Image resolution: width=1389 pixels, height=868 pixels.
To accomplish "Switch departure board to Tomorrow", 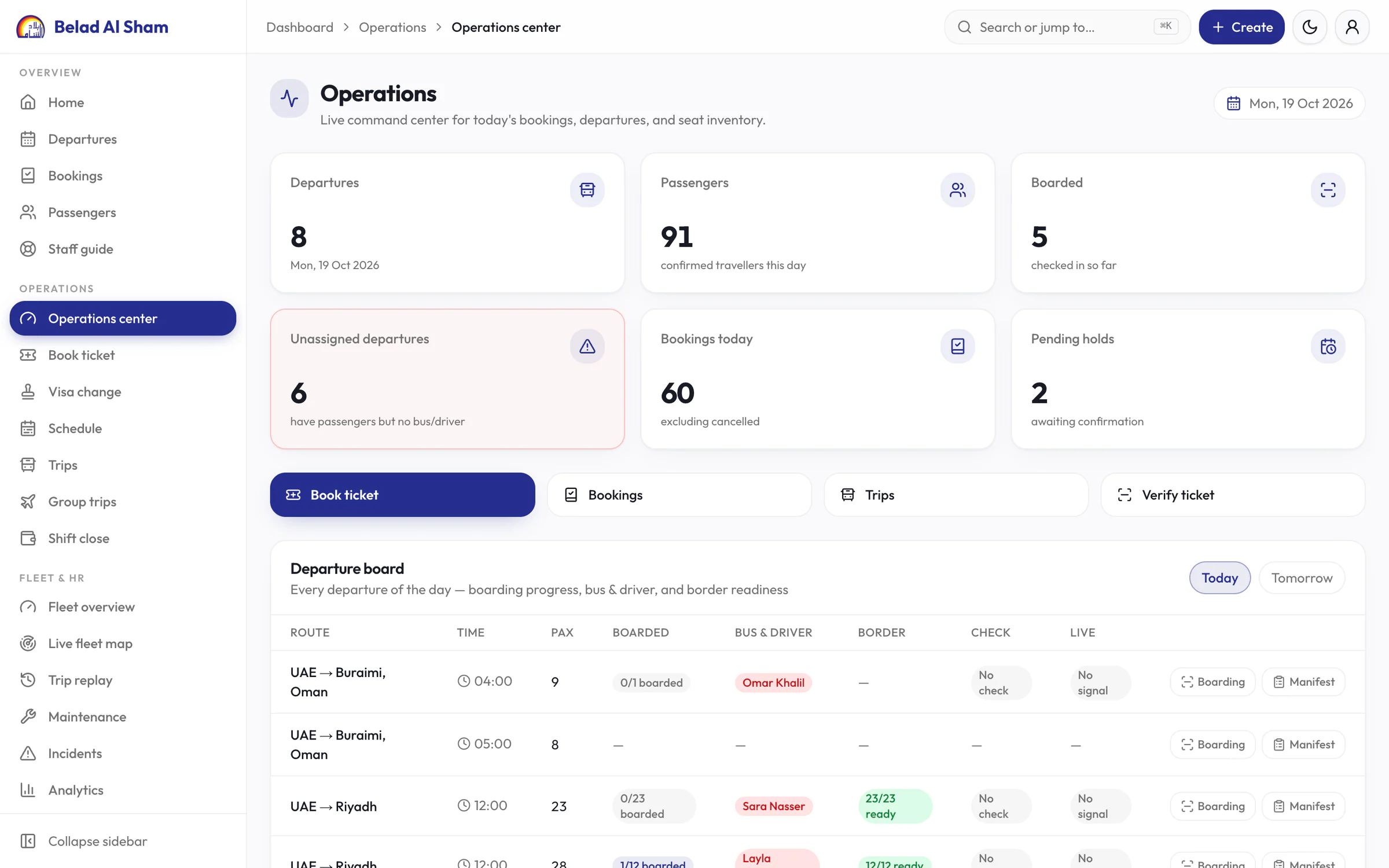I will pos(1302,578).
